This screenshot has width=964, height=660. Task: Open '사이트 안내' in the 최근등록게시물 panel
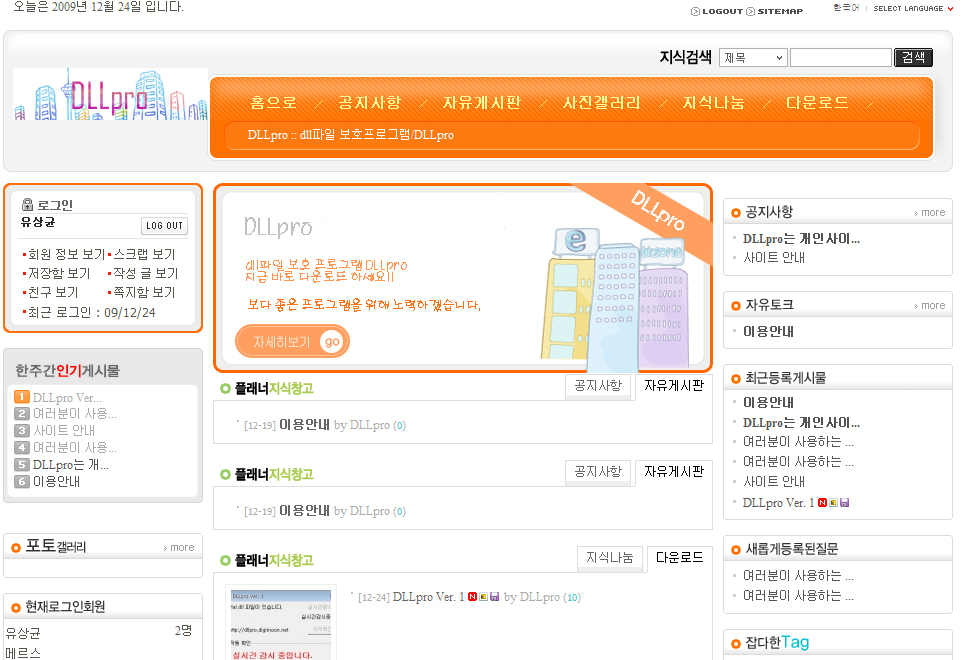click(774, 481)
